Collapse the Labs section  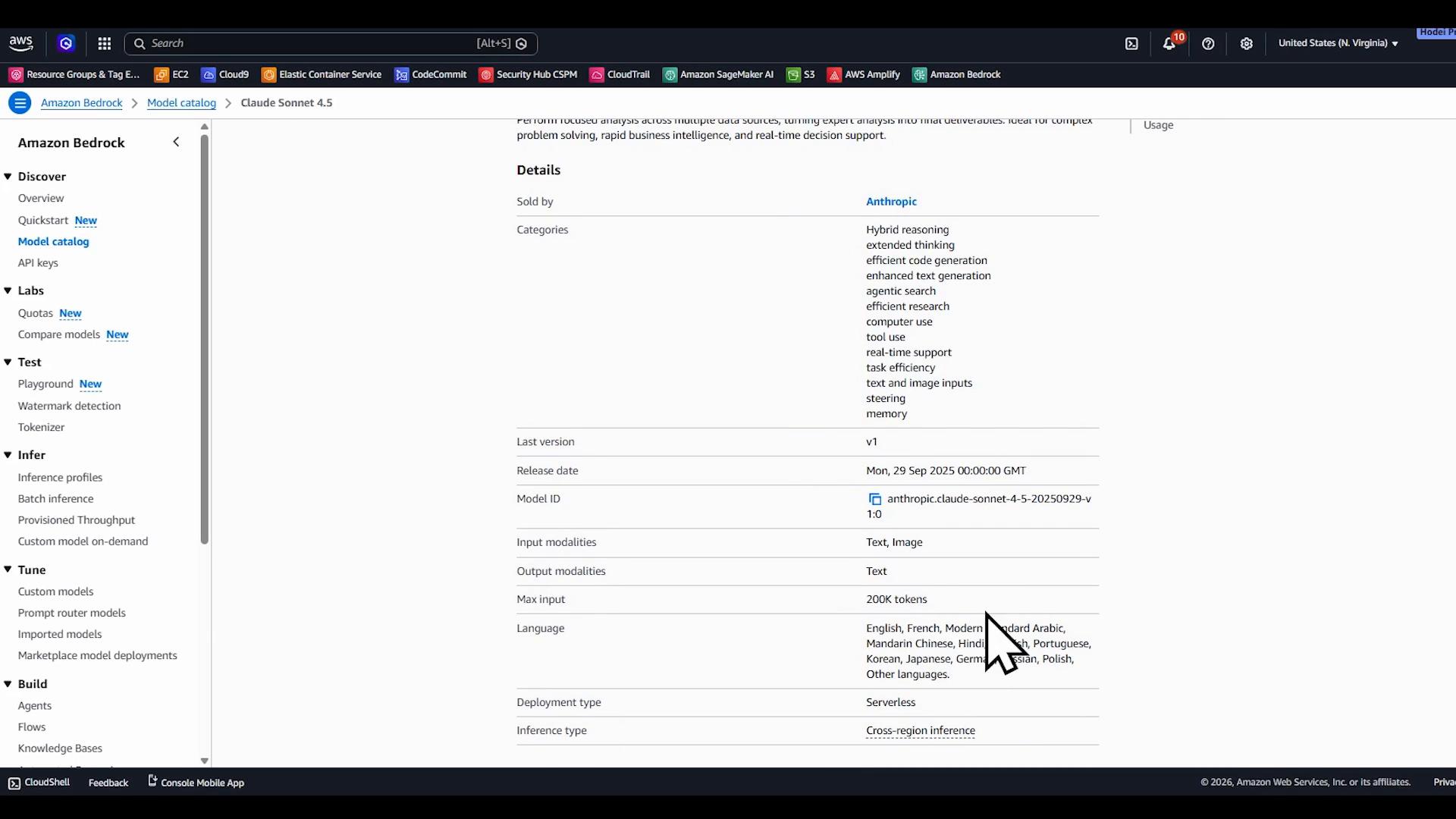pyautogui.click(x=8, y=290)
